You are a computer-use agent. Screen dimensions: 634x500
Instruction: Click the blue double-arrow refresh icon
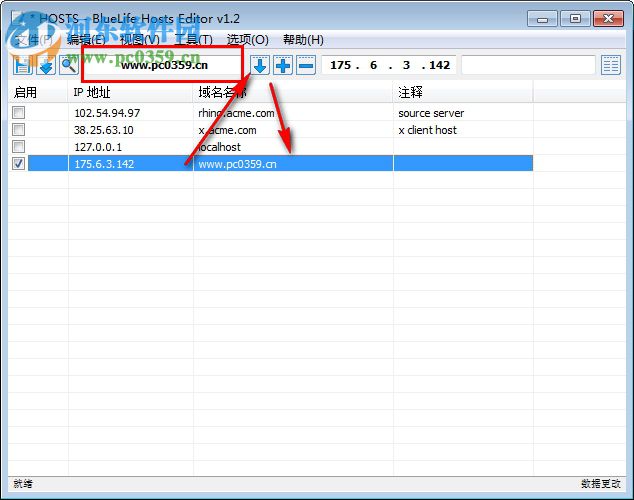coord(46,65)
